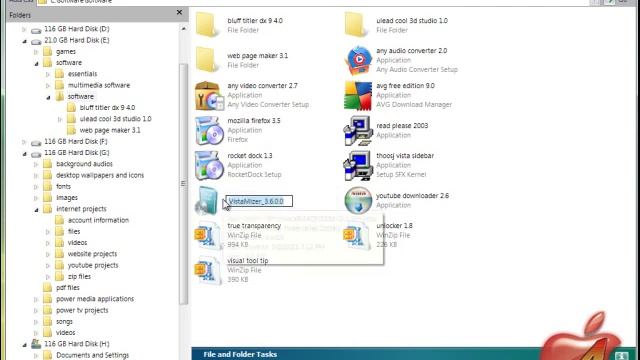Click 'any audio converter 2.0' file name
This screenshot has height=360, width=640.
(411, 51)
